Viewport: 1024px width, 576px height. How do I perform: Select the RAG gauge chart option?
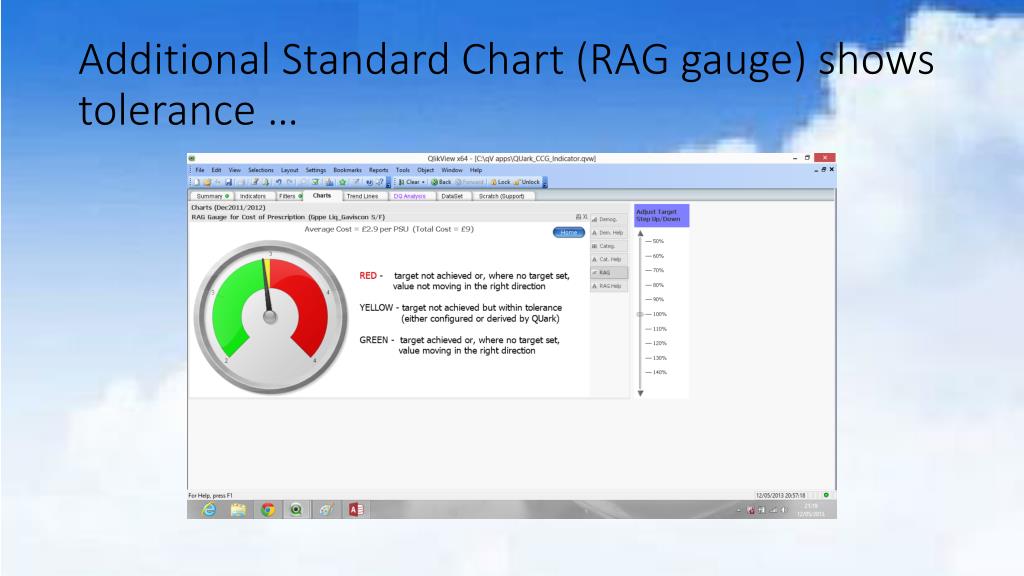tap(609, 272)
